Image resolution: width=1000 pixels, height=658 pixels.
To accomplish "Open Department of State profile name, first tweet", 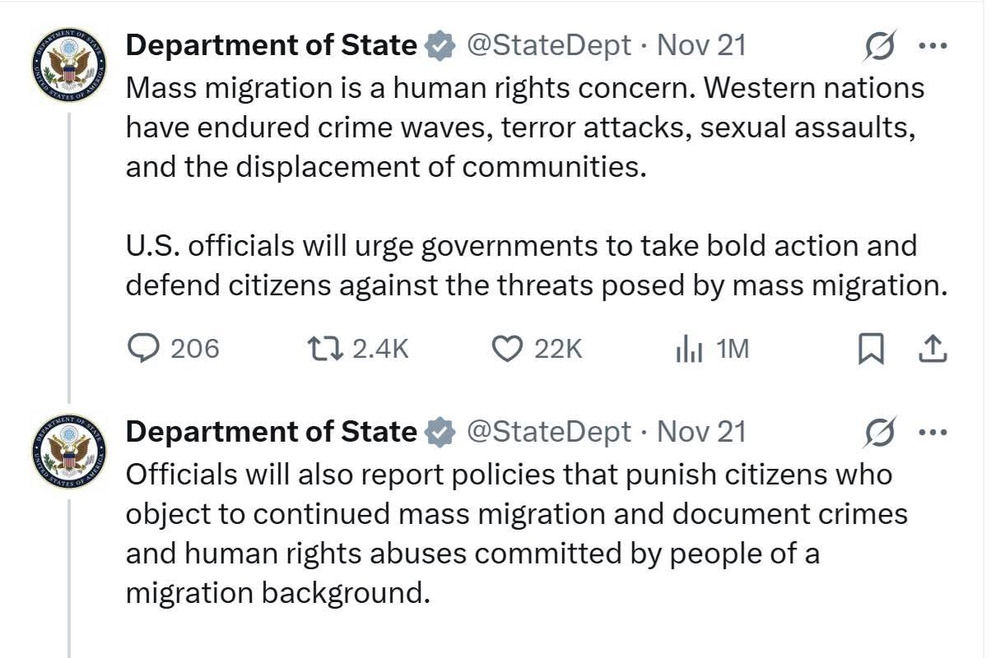I will 270,45.
